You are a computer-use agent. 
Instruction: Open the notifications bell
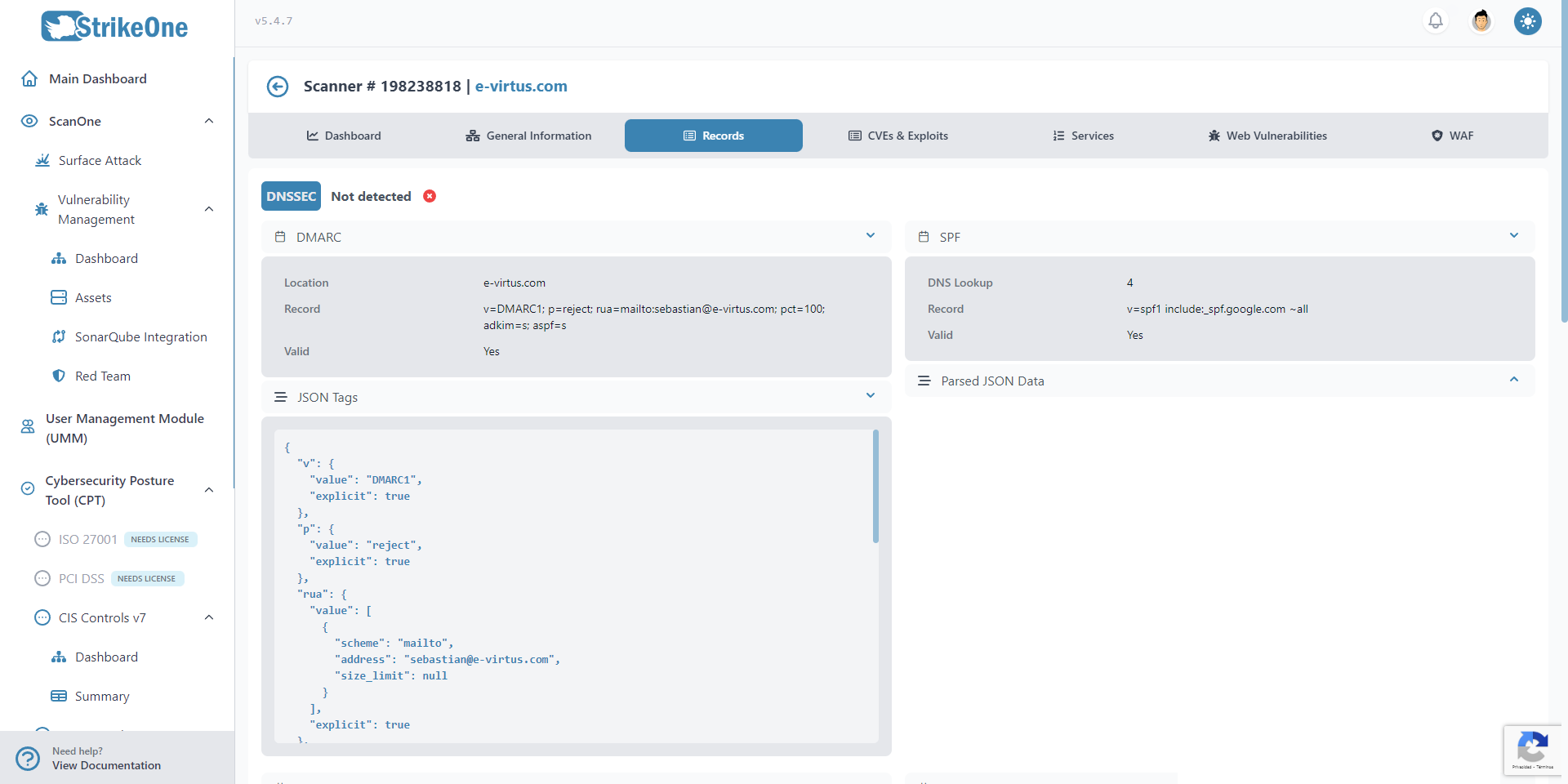[x=1435, y=20]
